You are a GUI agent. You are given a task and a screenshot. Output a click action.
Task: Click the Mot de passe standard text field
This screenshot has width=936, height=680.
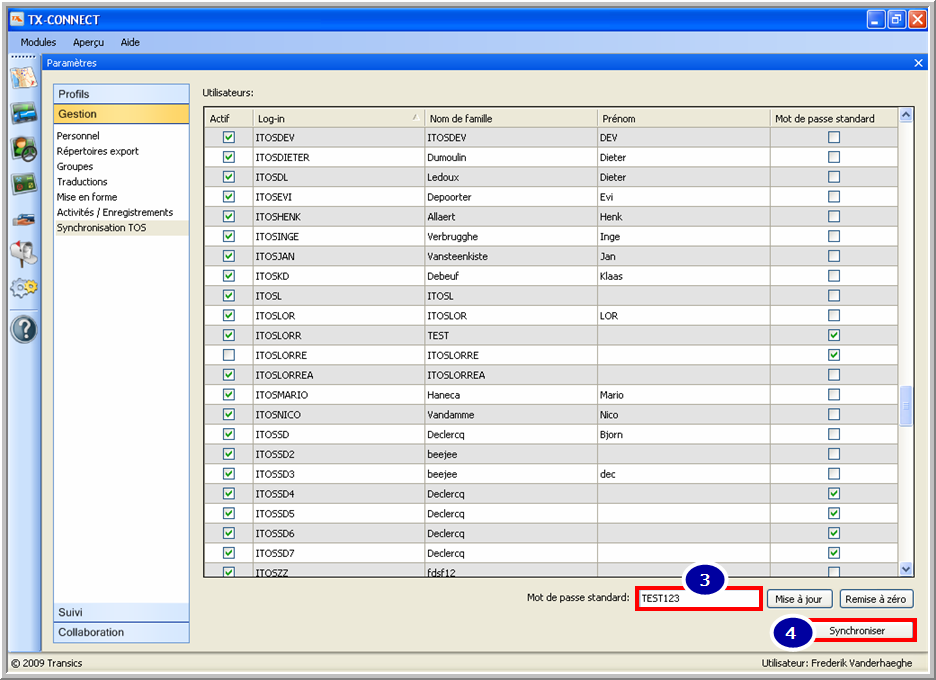tap(699, 599)
